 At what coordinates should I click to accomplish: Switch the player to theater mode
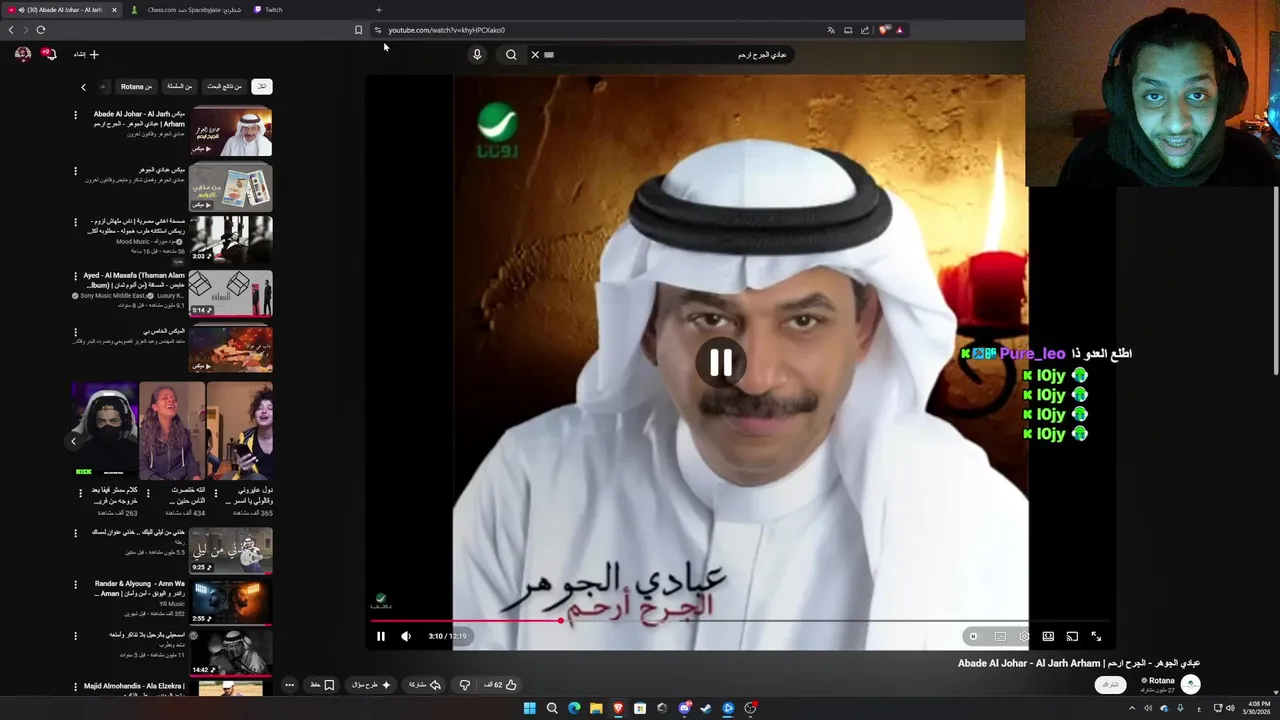1048,636
